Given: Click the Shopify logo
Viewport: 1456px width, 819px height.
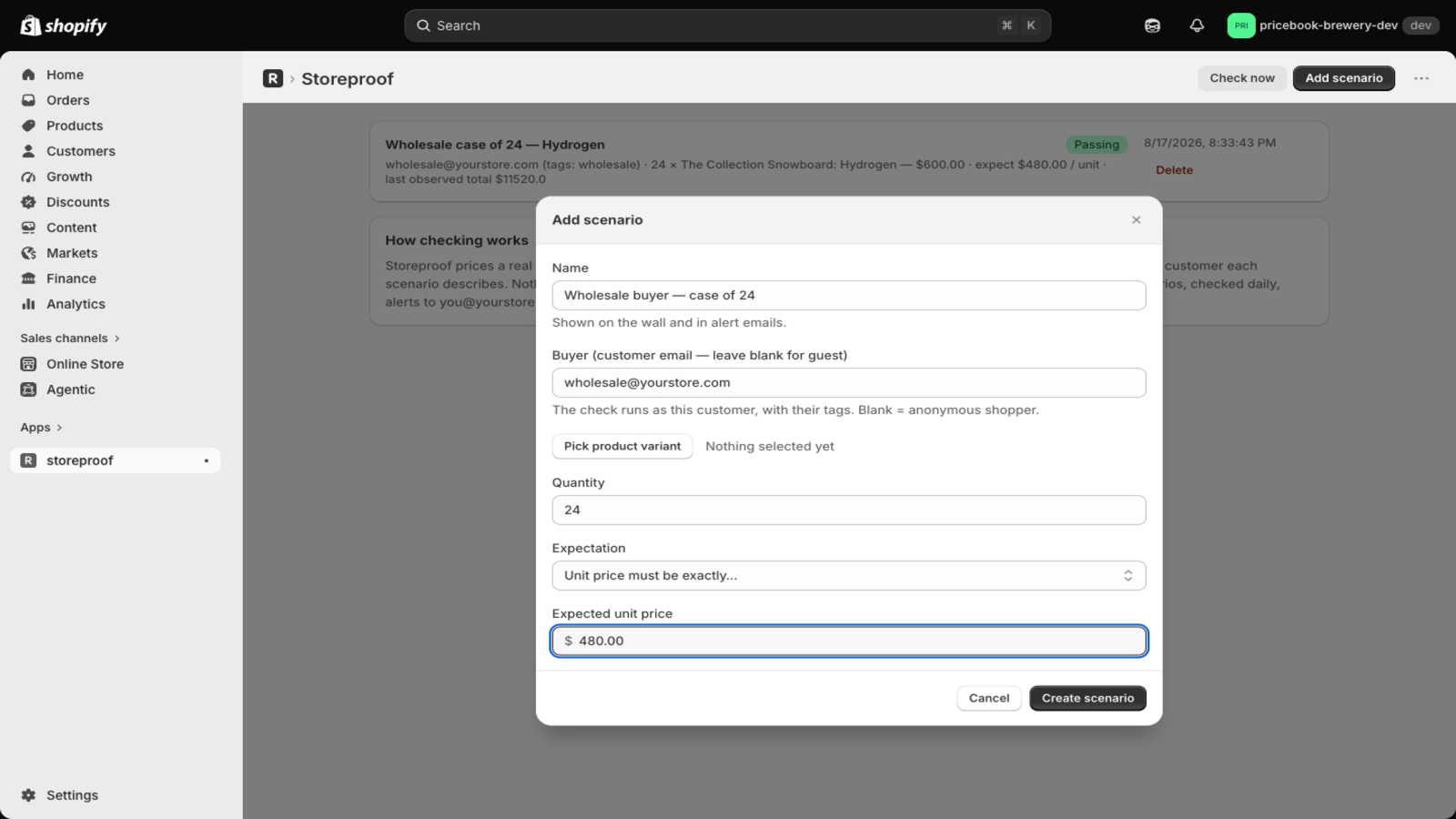Looking at the screenshot, I should click(x=63, y=25).
